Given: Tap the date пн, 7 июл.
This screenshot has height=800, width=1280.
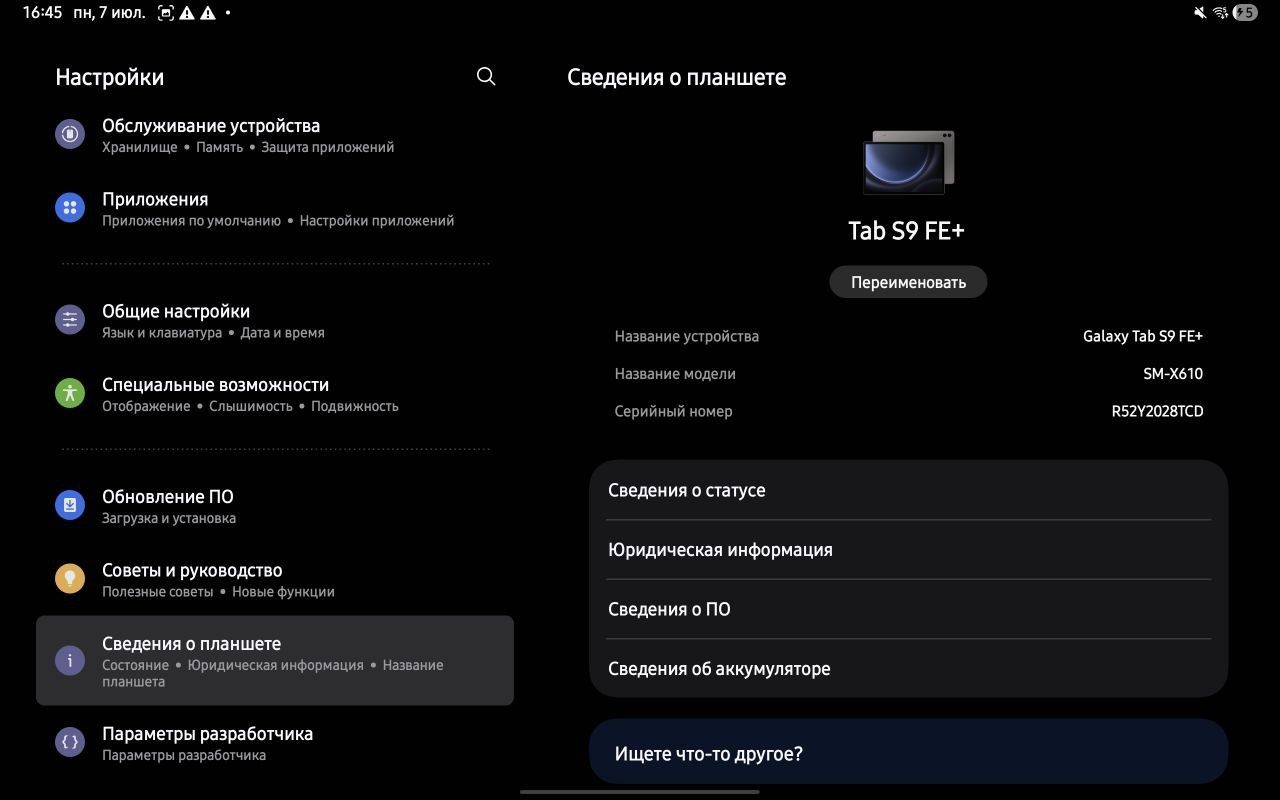Looking at the screenshot, I should 109,13.
